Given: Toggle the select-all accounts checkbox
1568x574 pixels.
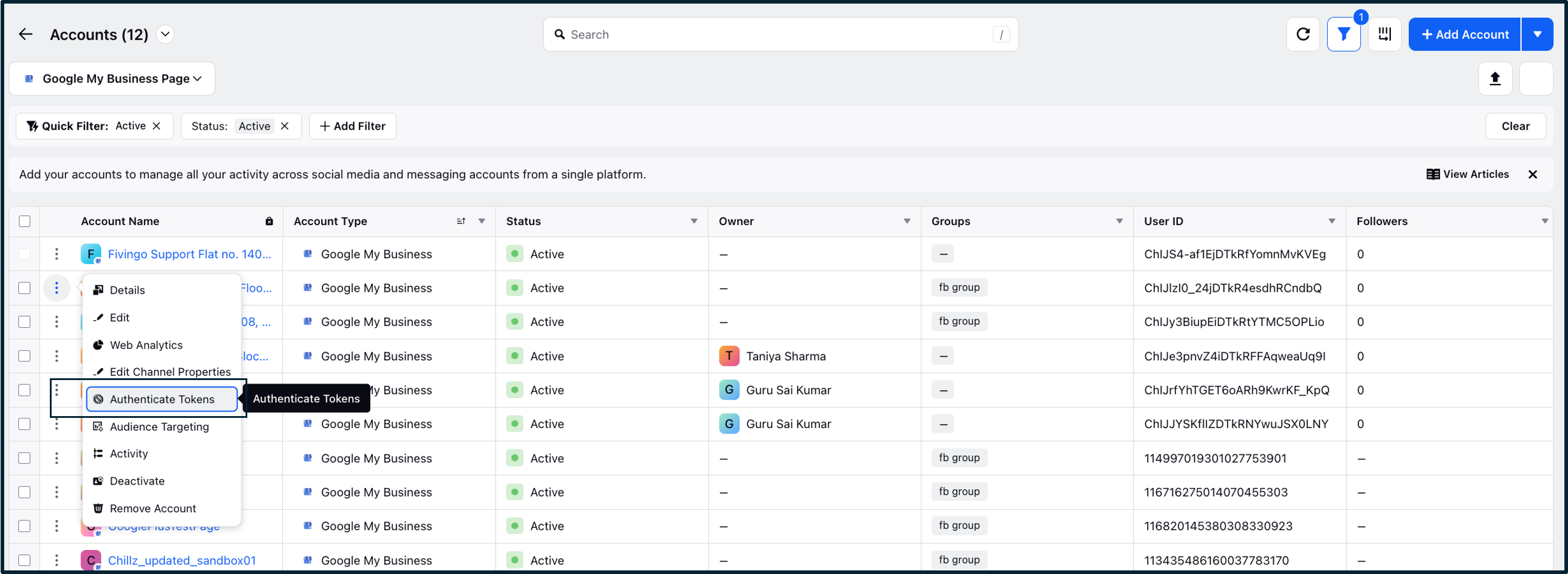Looking at the screenshot, I should (x=25, y=222).
